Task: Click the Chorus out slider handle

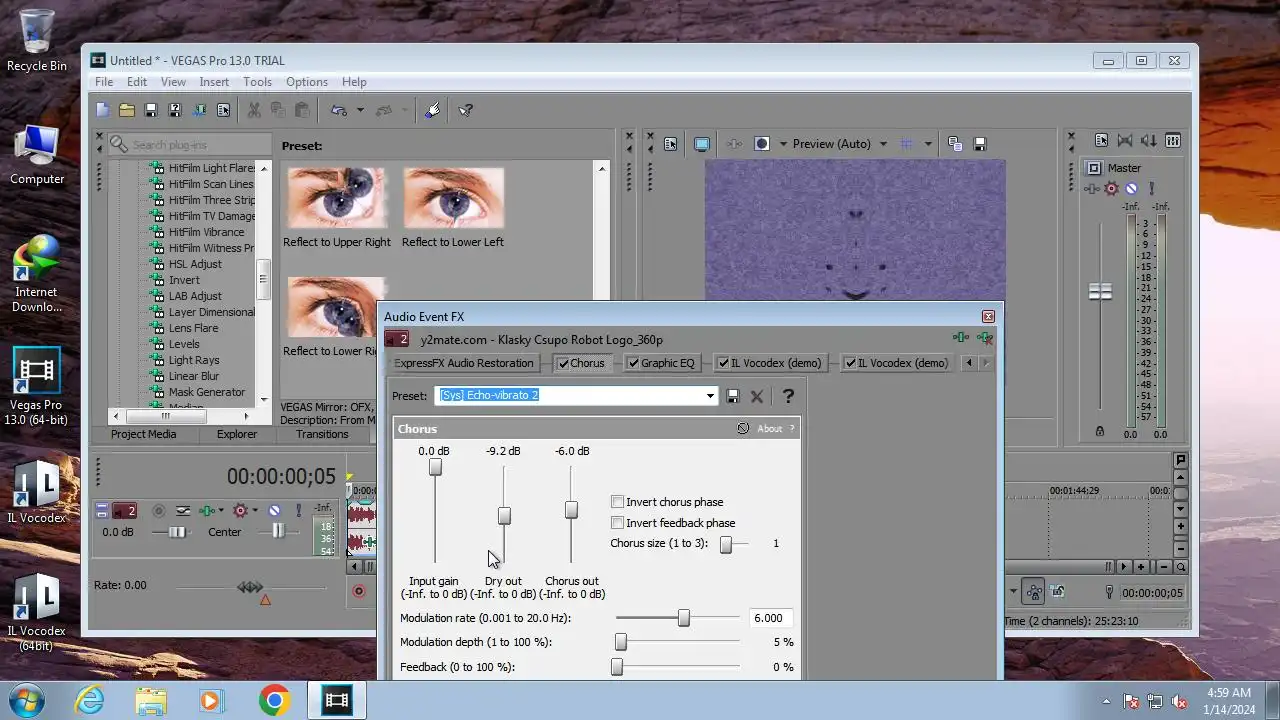Action: (571, 510)
